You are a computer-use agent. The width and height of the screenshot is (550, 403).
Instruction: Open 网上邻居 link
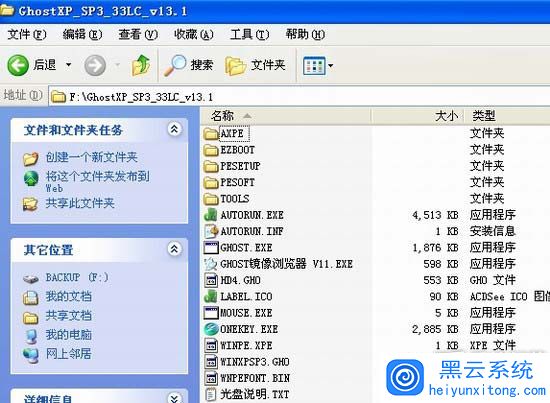pos(68,354)
